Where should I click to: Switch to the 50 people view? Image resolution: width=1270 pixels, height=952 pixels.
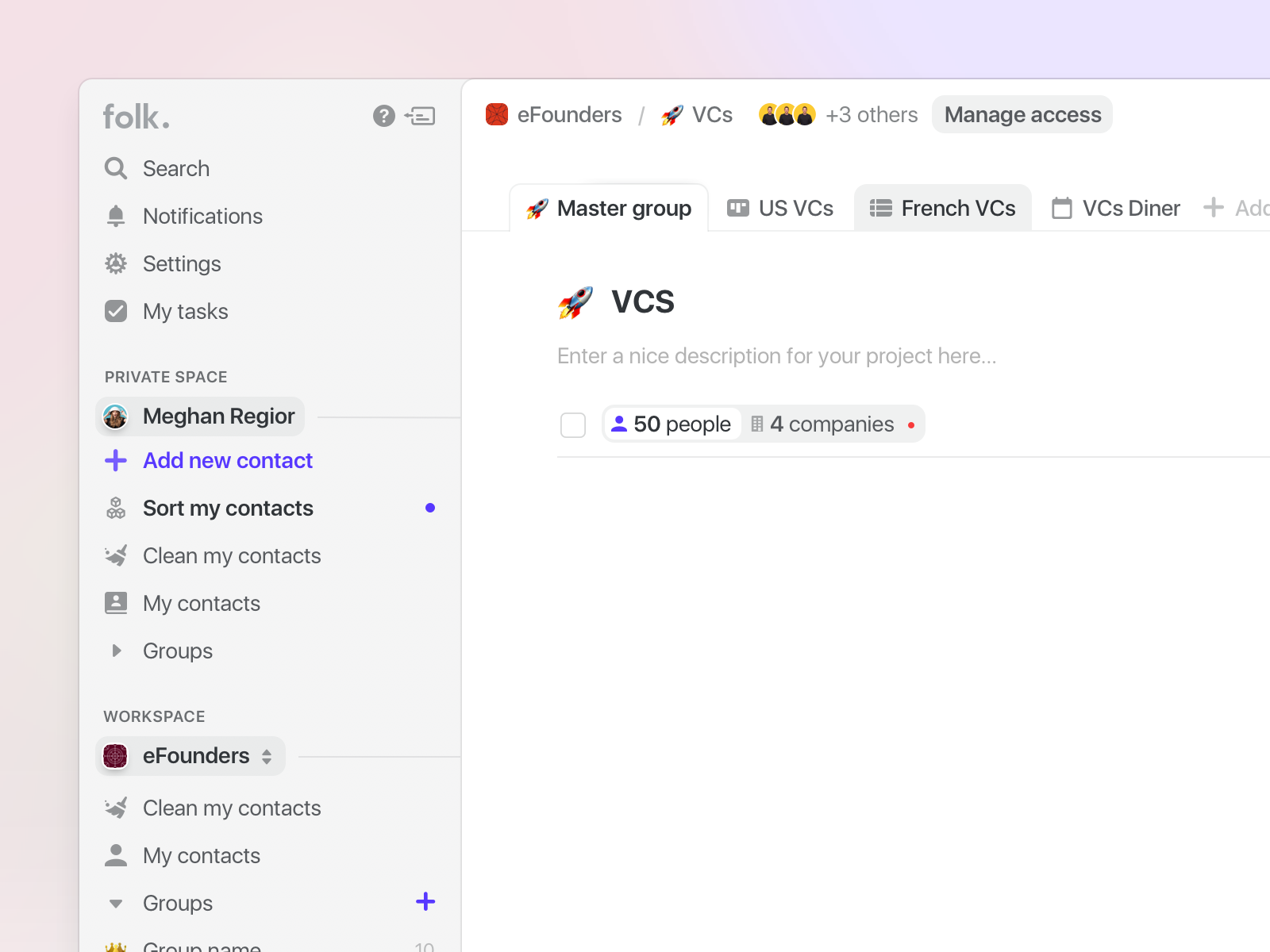(x=672, y=424)
